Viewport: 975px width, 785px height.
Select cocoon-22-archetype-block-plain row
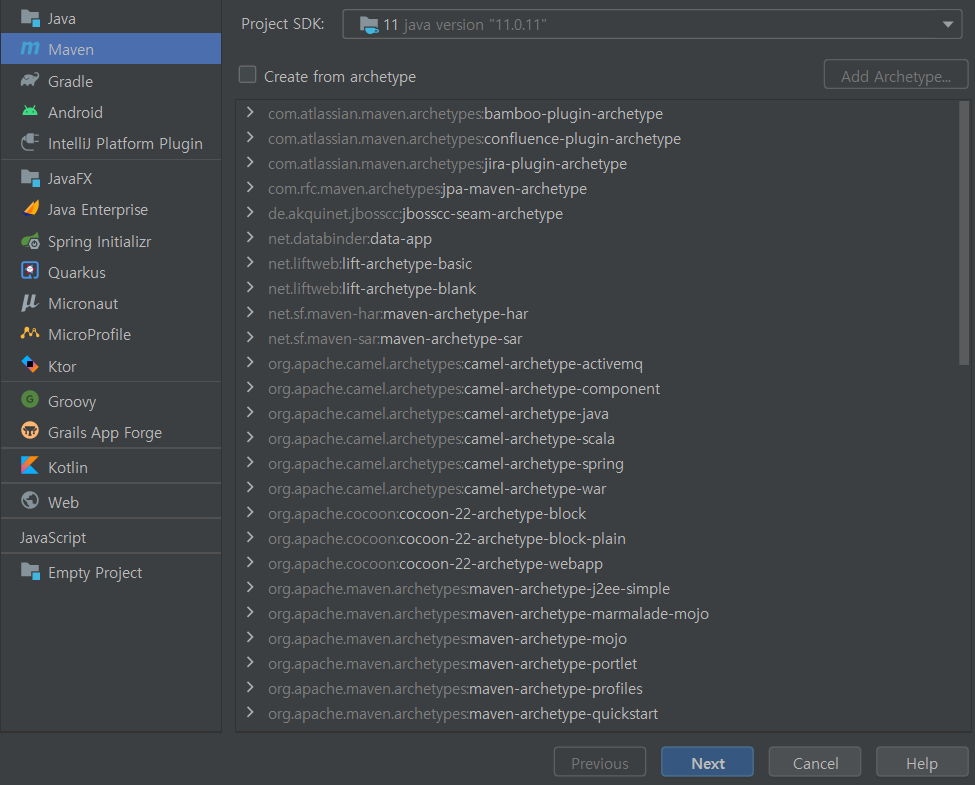[598, 539]
